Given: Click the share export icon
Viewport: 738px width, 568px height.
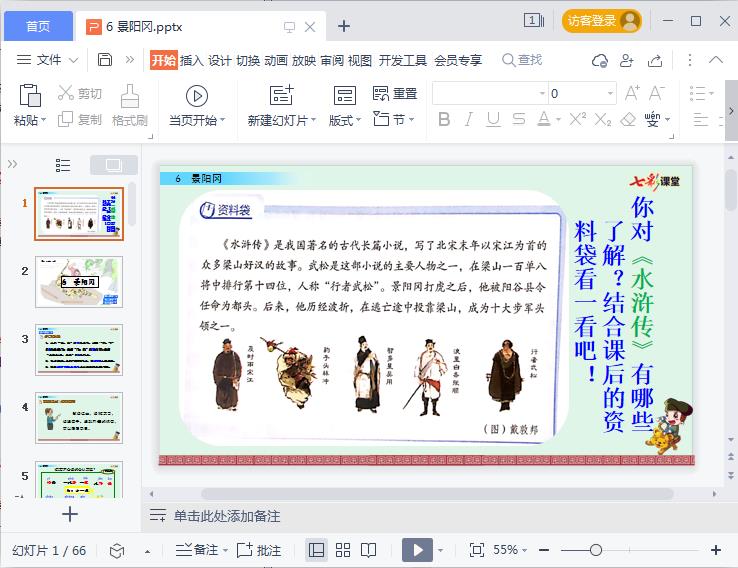Looking at the screenshot, I should click(655, 60).
